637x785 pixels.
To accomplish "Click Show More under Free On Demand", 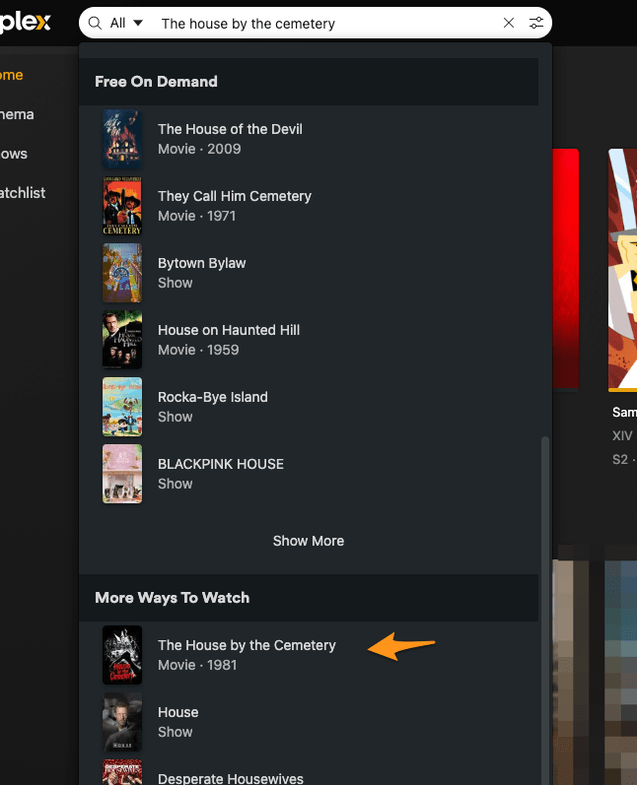I will tap(308, 541).
